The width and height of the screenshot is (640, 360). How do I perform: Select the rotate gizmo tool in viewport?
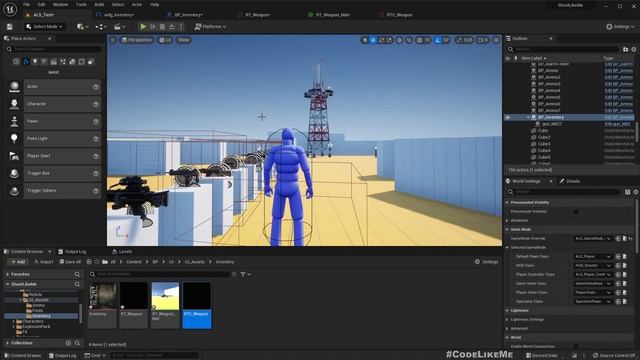(381, 40)
